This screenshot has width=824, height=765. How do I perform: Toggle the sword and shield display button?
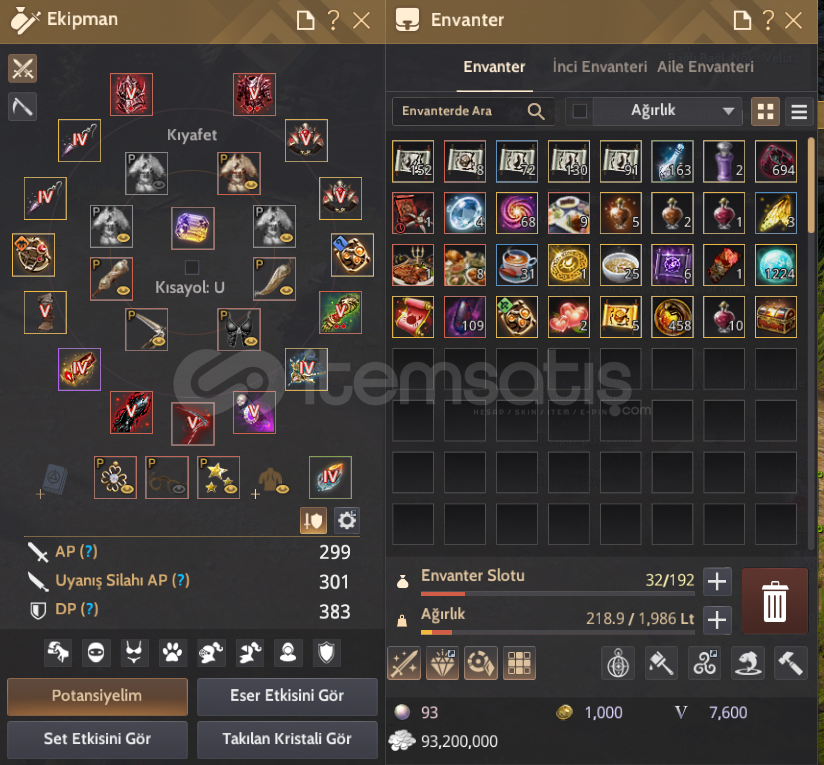click(x=313, y=520)
